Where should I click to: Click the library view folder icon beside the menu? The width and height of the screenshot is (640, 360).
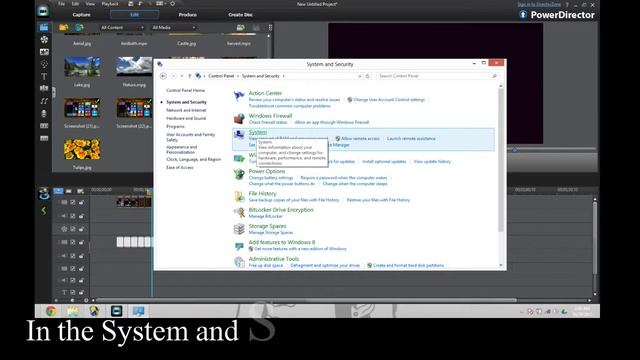[241, 27]
